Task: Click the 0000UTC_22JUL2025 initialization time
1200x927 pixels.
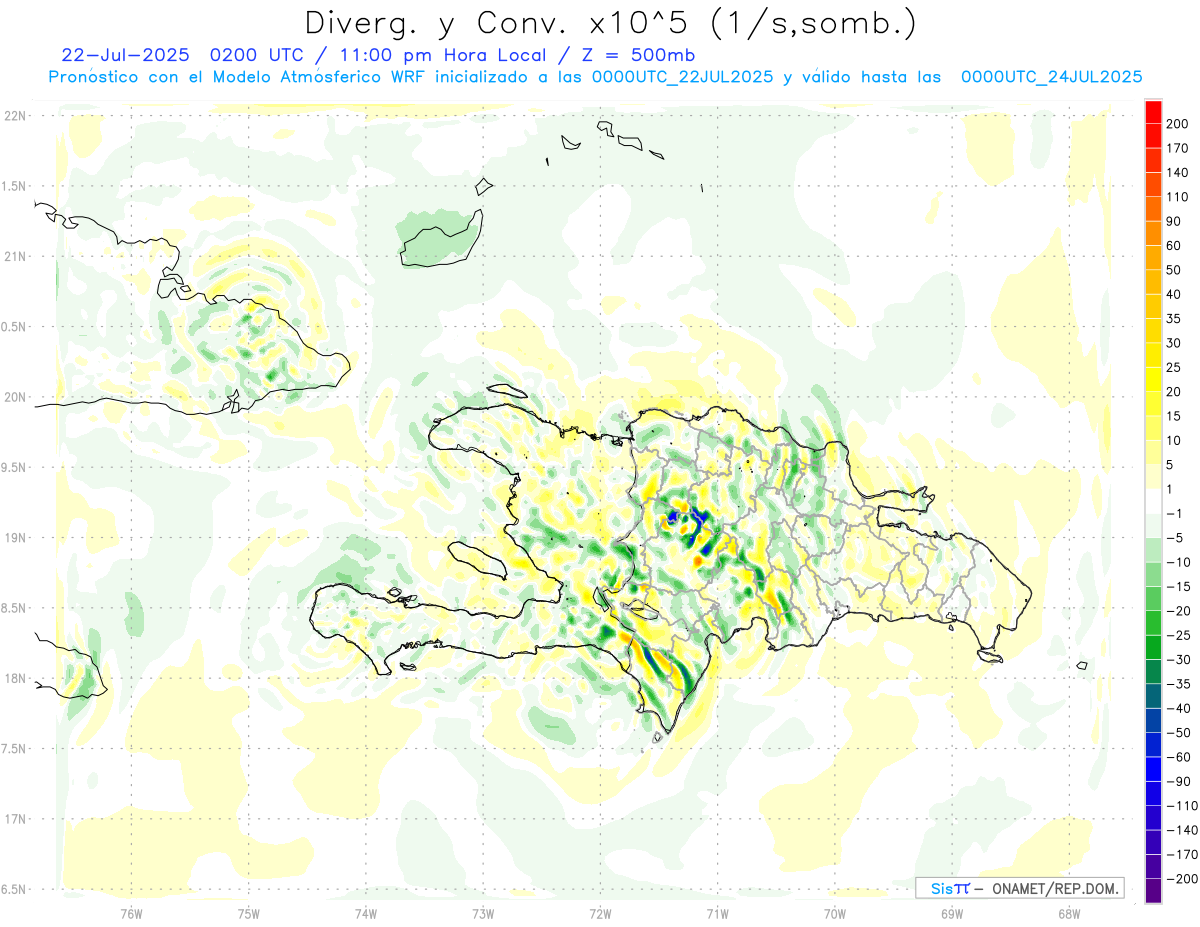Action: point(683,77)
